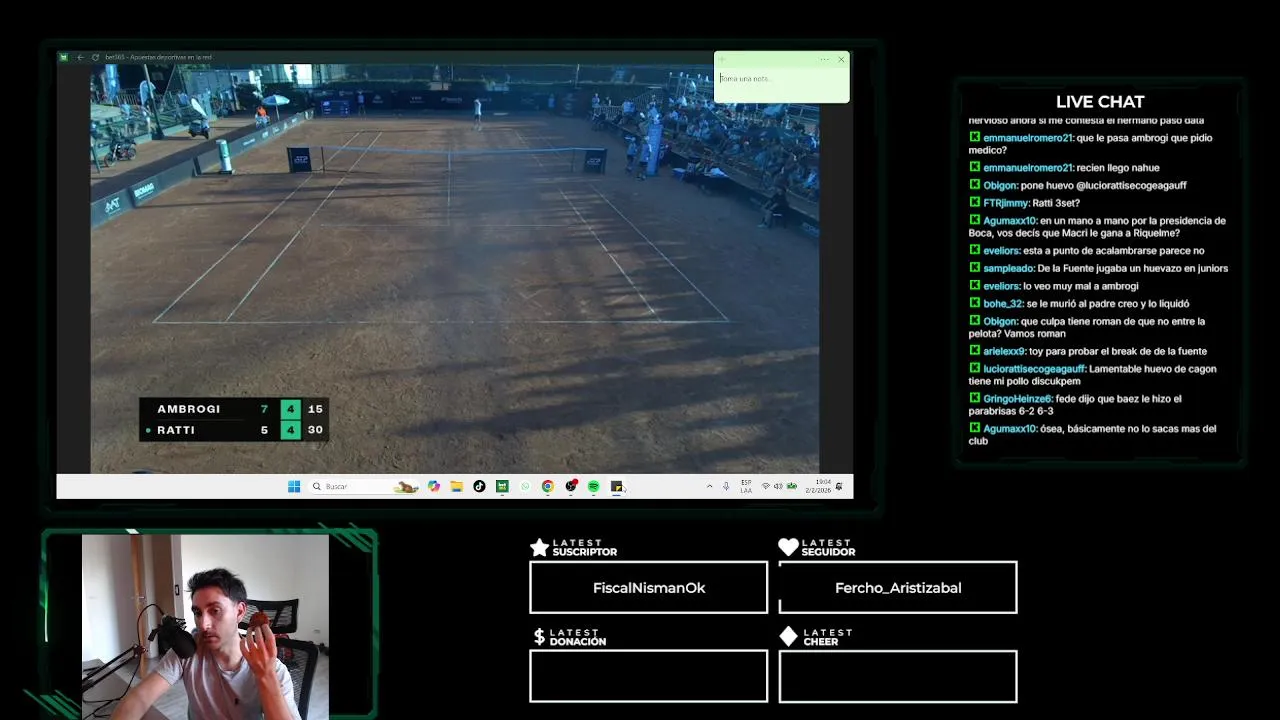Click username luciorattisecogeagauff in chat
Image resolution: width=1280 pixels, height=720 pixels.
point(1034,369)
